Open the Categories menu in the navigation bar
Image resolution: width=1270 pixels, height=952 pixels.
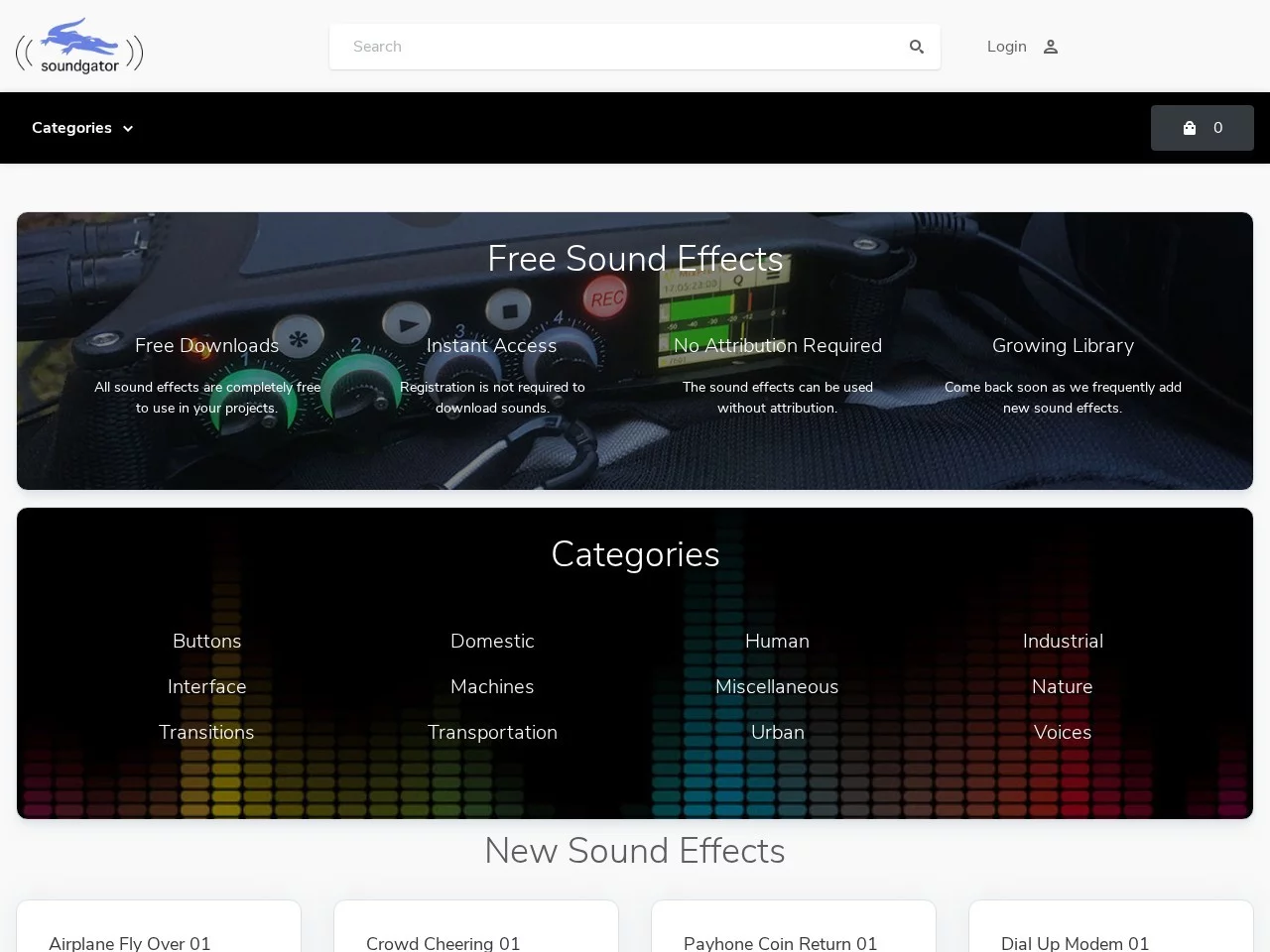coord(71,128)
